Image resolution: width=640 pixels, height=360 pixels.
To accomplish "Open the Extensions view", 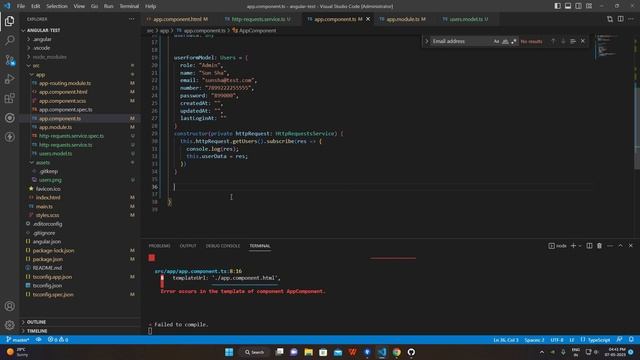I will [x=9, y=98].
